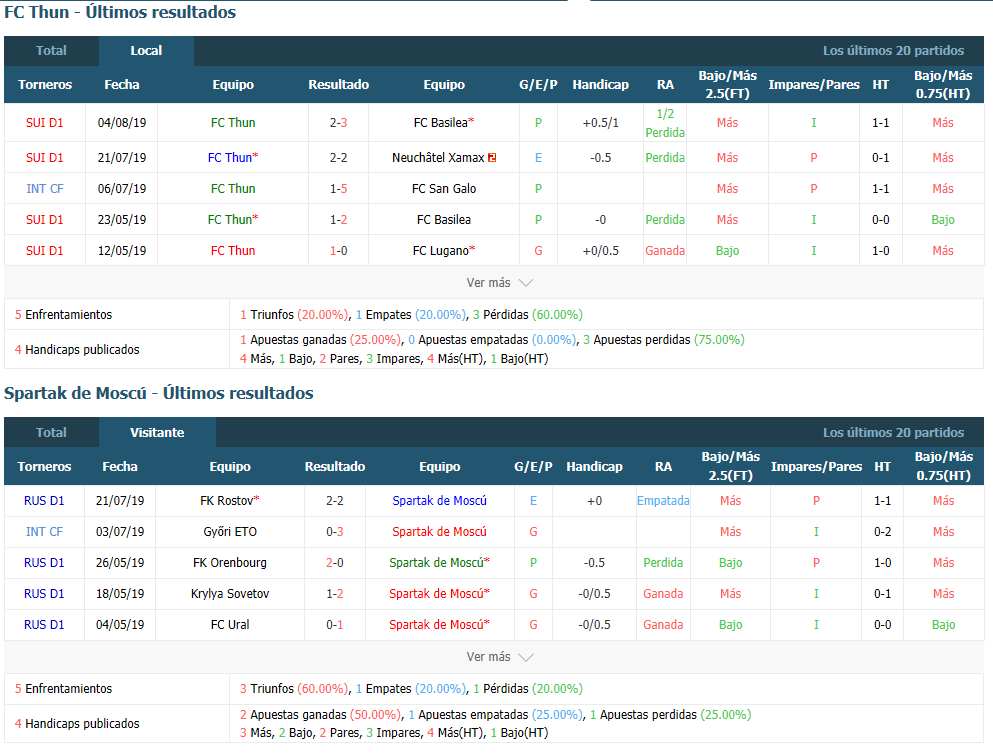The image size is (993, 754).
Task: Click the "Spartak de Moscú - Últimos resultados" heading
Action: [159, 393]
